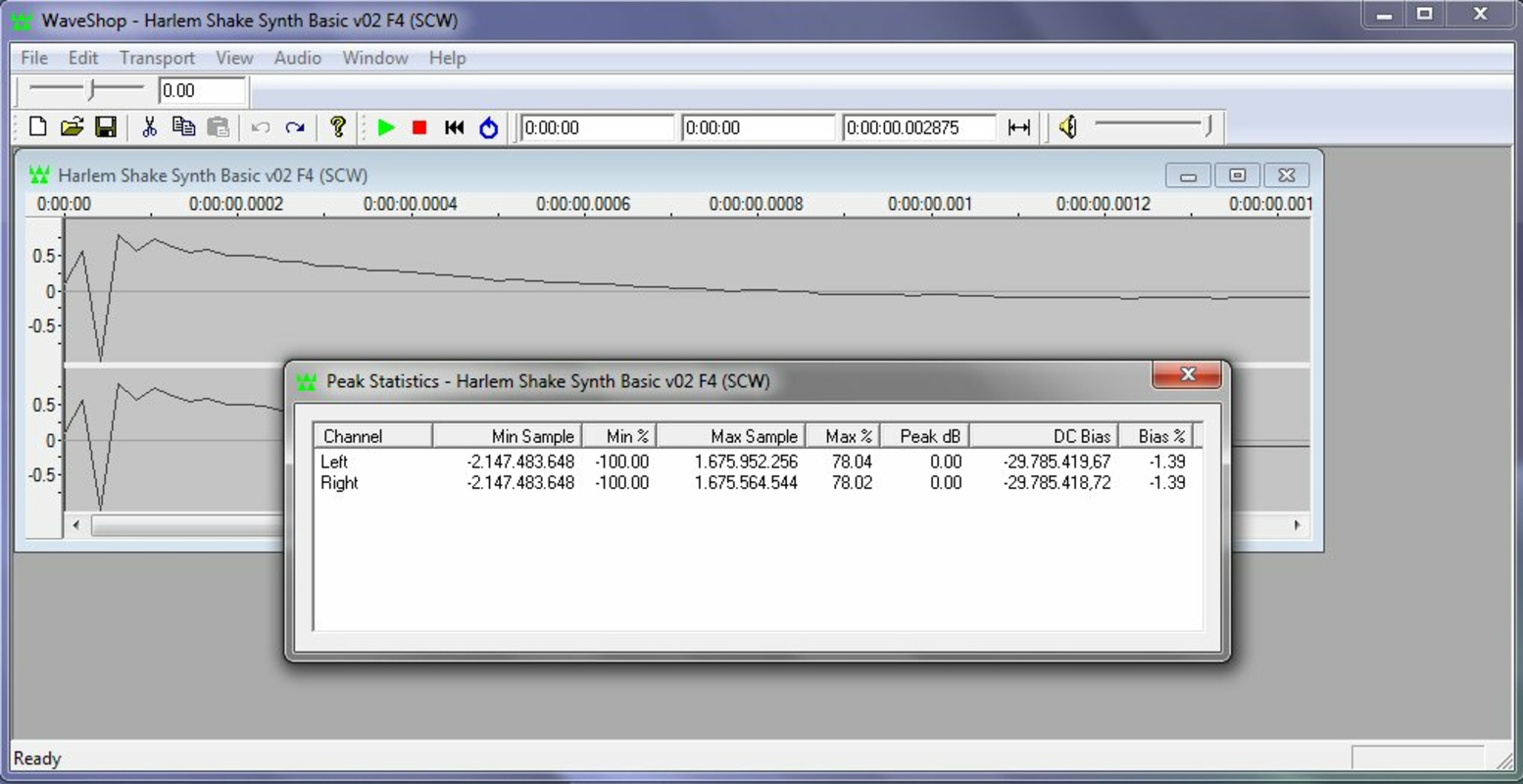The width and height of the screenshot is (1523, 784).
Task: Open the Window menu
Action: coord(375,58)
